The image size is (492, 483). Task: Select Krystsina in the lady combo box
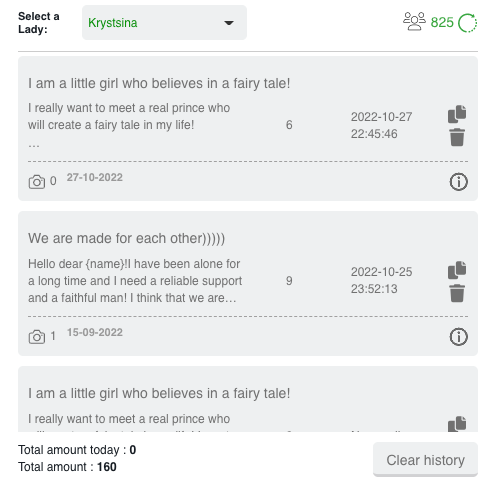(x=164, y=23)
